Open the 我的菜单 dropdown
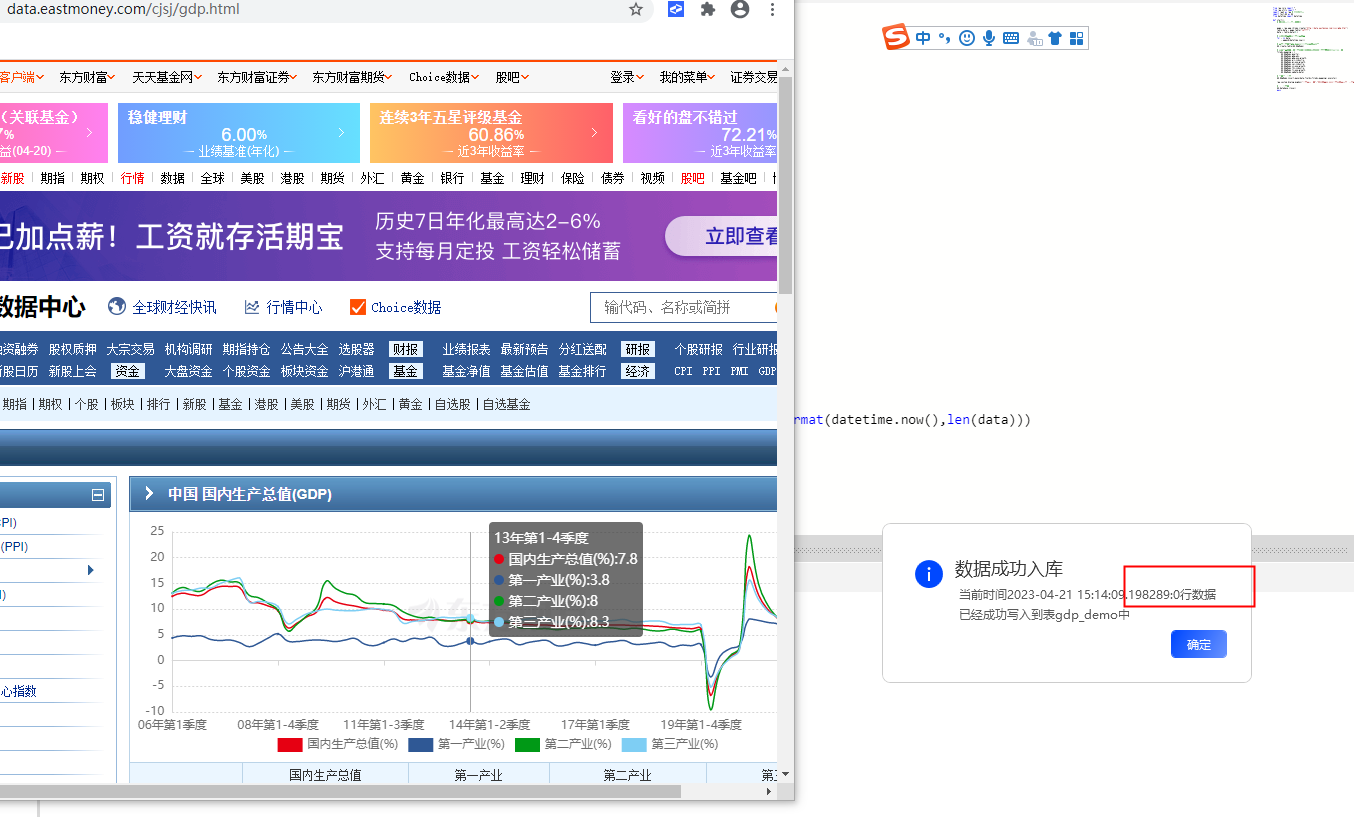 click(687, 77)
